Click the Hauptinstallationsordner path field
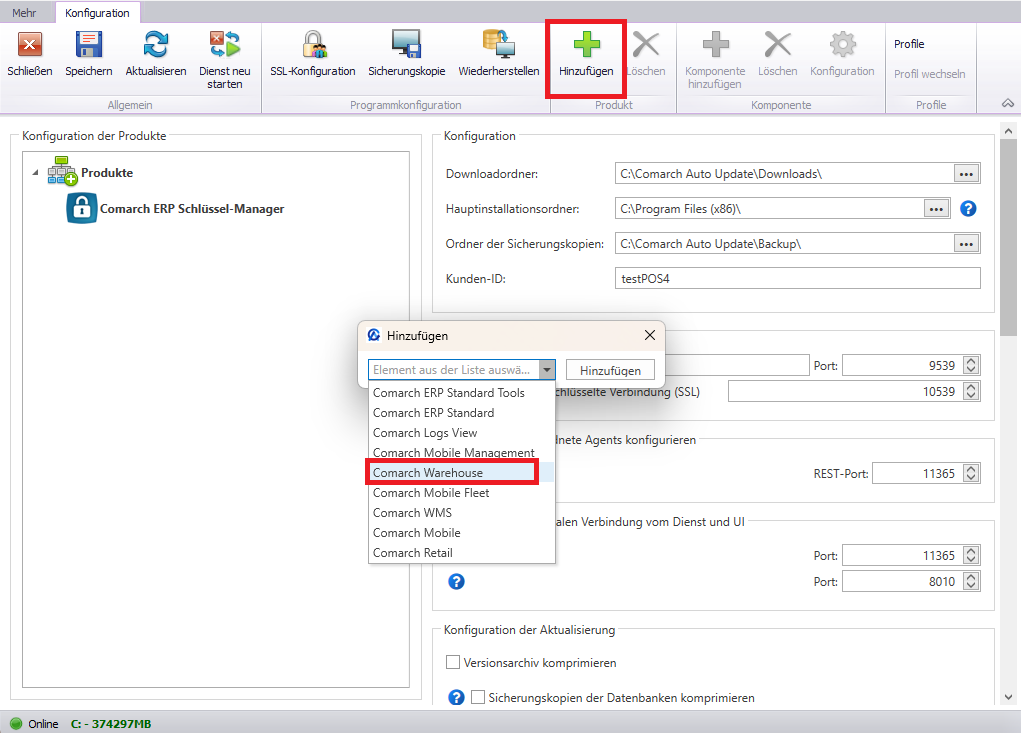The height and width of the screenshot is (733, 1021). click(769, 209)
